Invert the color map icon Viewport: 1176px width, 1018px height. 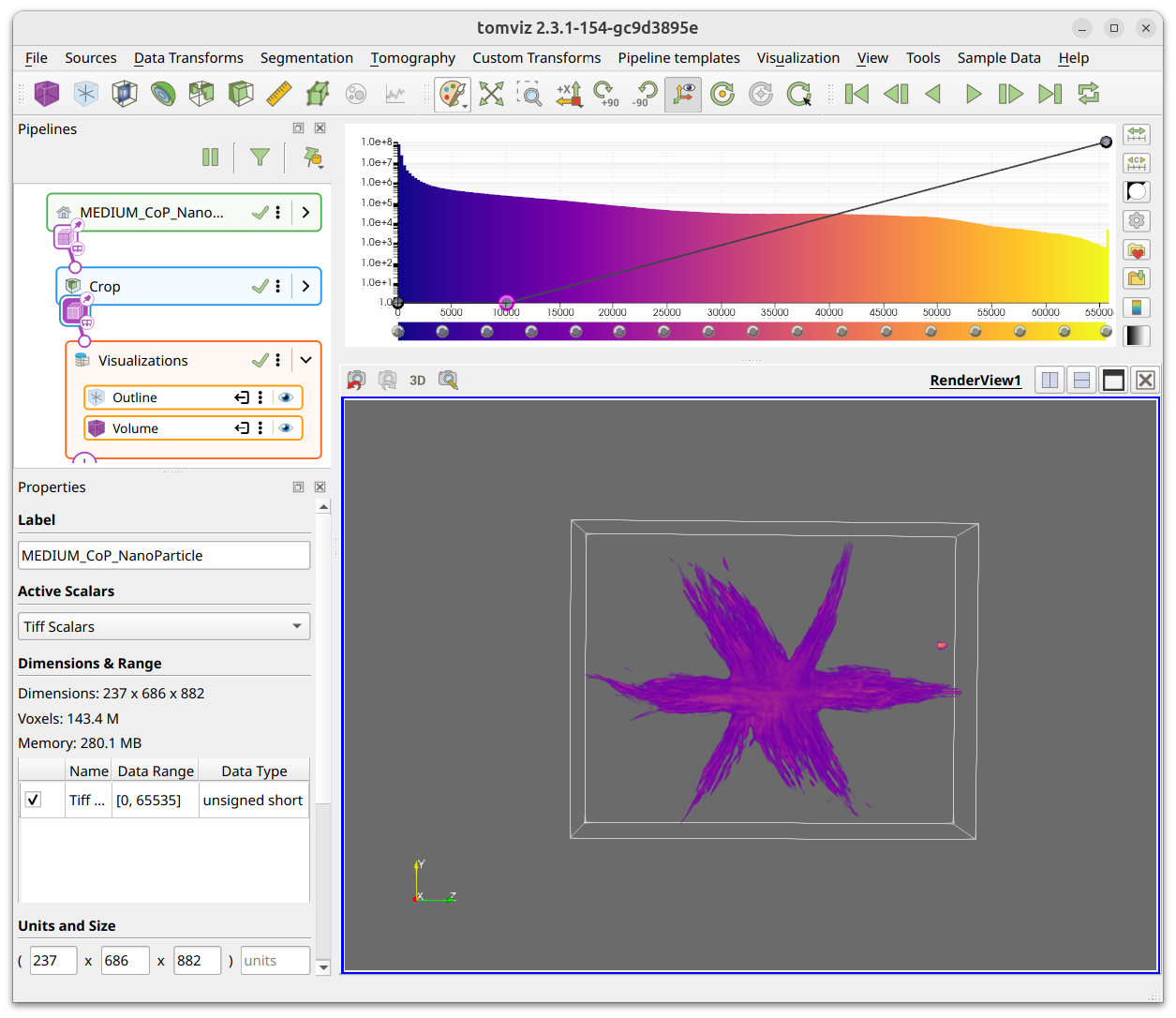pyautogui.click(x=1137, y=192)
